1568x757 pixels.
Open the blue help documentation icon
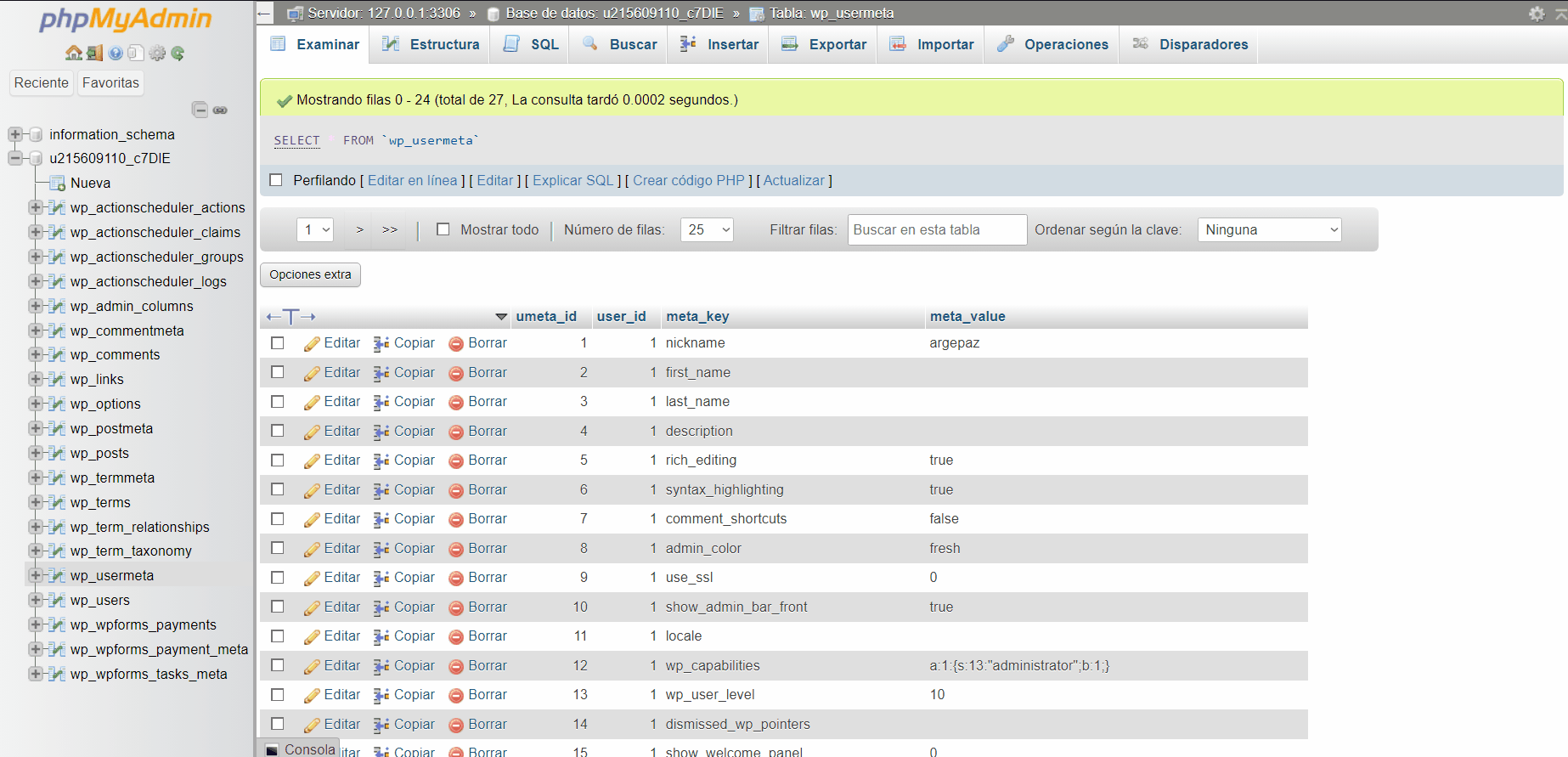pyautogui.click(x=116, y=53)
